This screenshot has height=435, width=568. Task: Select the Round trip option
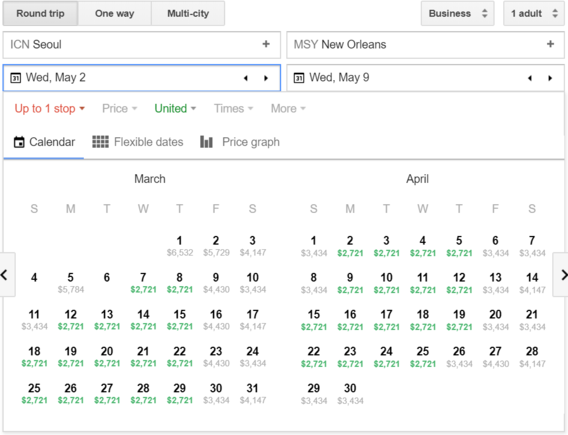[x=41, y=14]
